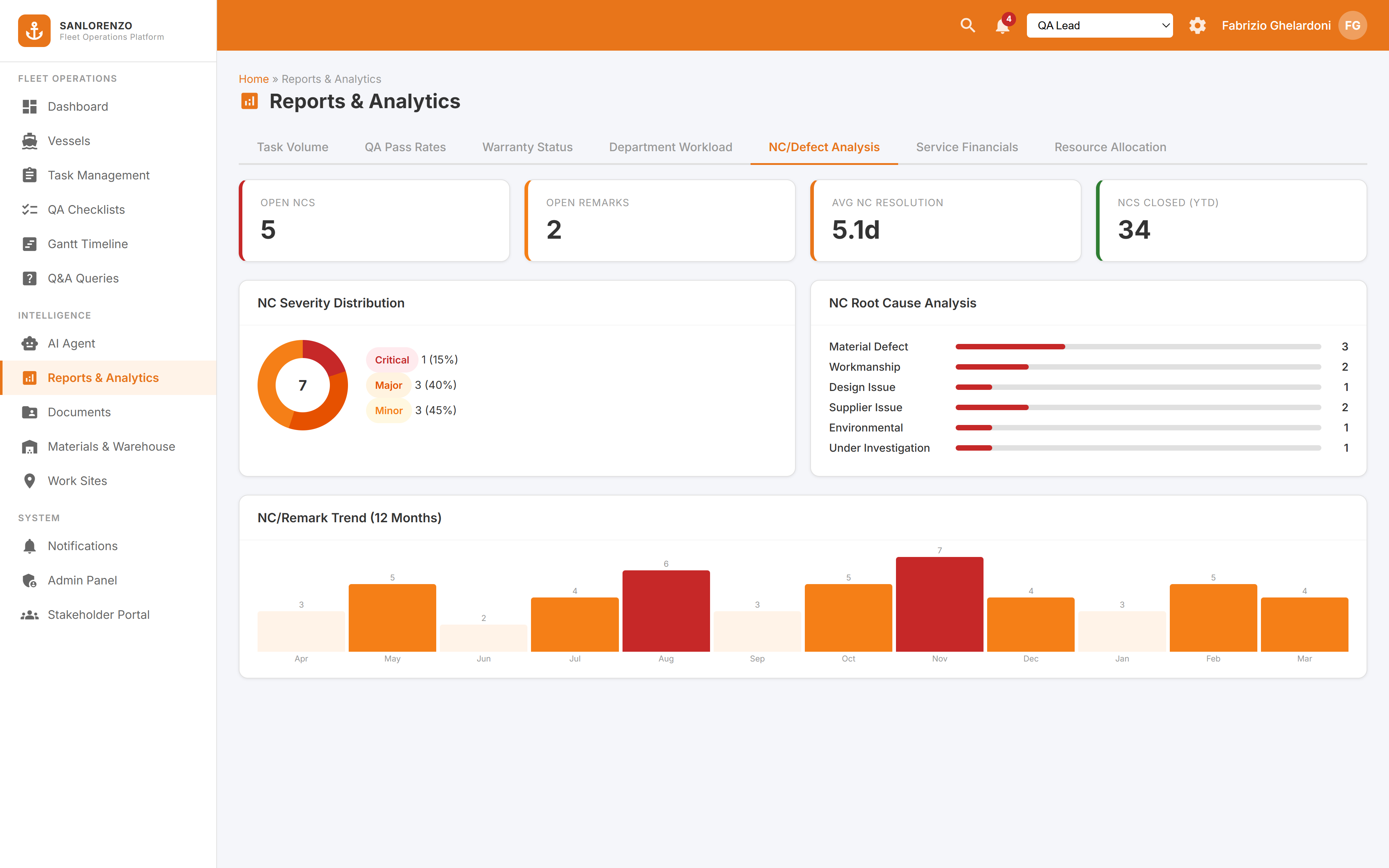Switch to the Task Volume tab
The height and width of the screenshot is (868, 1389).
[x=292, y=147]
